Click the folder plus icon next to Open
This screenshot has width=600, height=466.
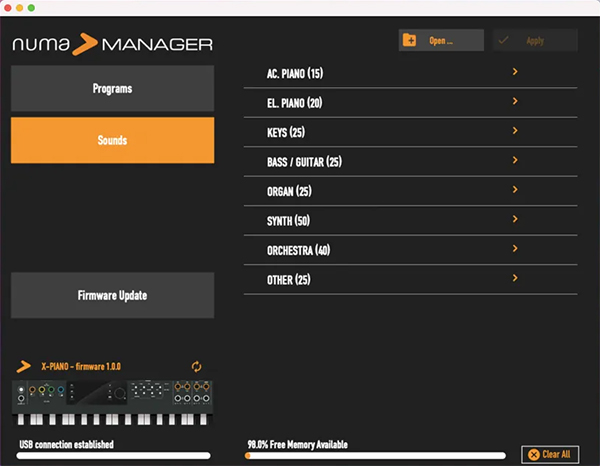coord(409,40)
